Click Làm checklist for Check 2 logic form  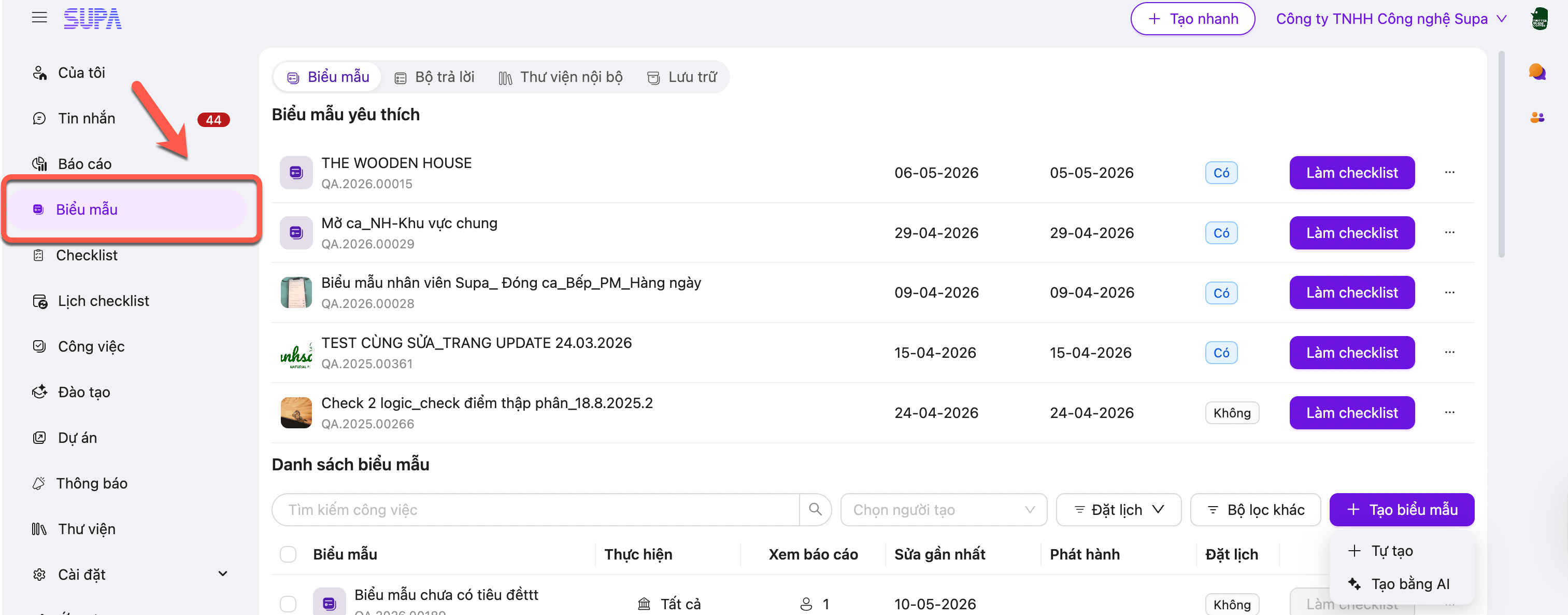[1352, 413]
